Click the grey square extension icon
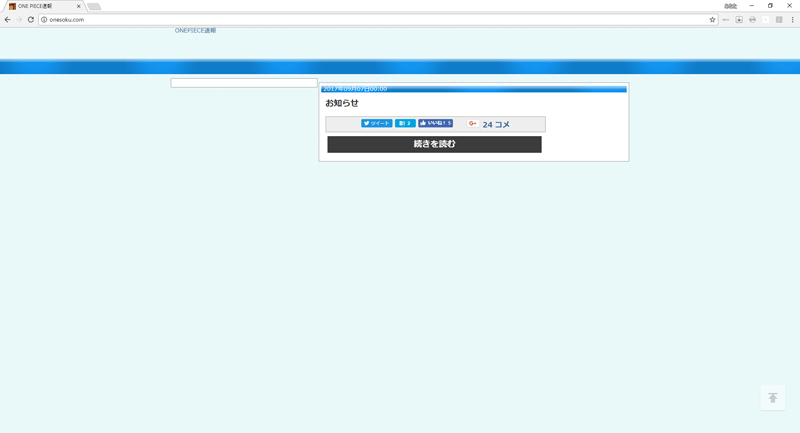The image size is (800, 433). (x=779, y=19)
